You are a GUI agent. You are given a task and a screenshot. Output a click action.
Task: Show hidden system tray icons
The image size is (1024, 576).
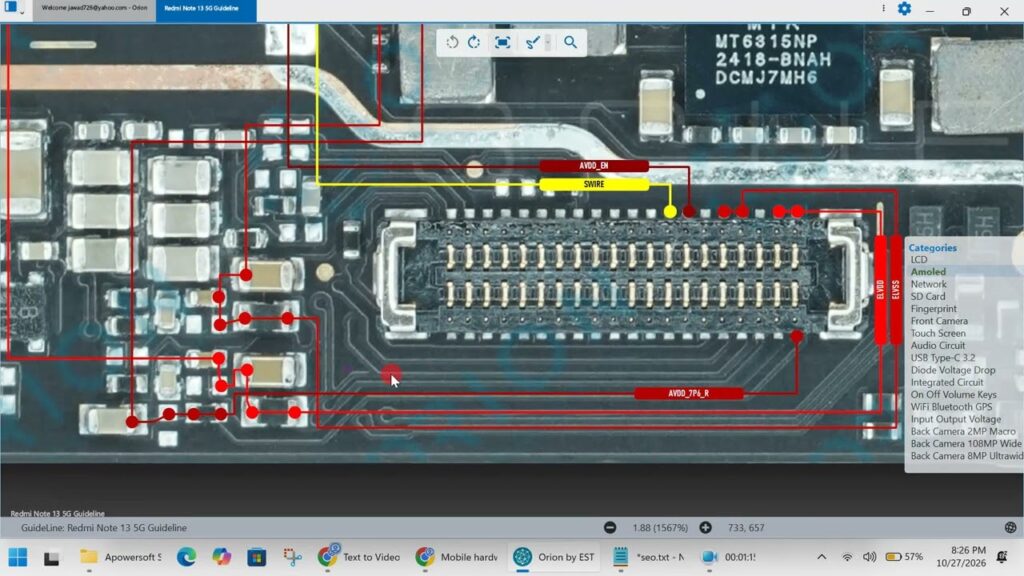[822, 557]
